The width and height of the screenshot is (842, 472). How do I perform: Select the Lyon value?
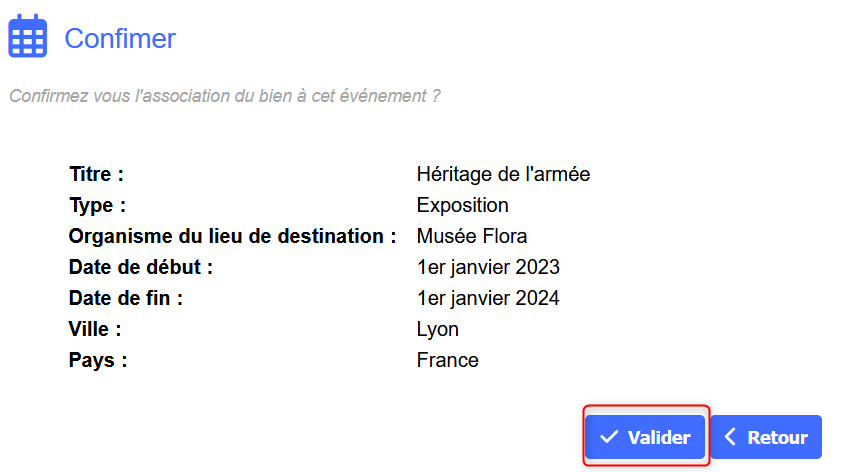(x=437, y=329)
